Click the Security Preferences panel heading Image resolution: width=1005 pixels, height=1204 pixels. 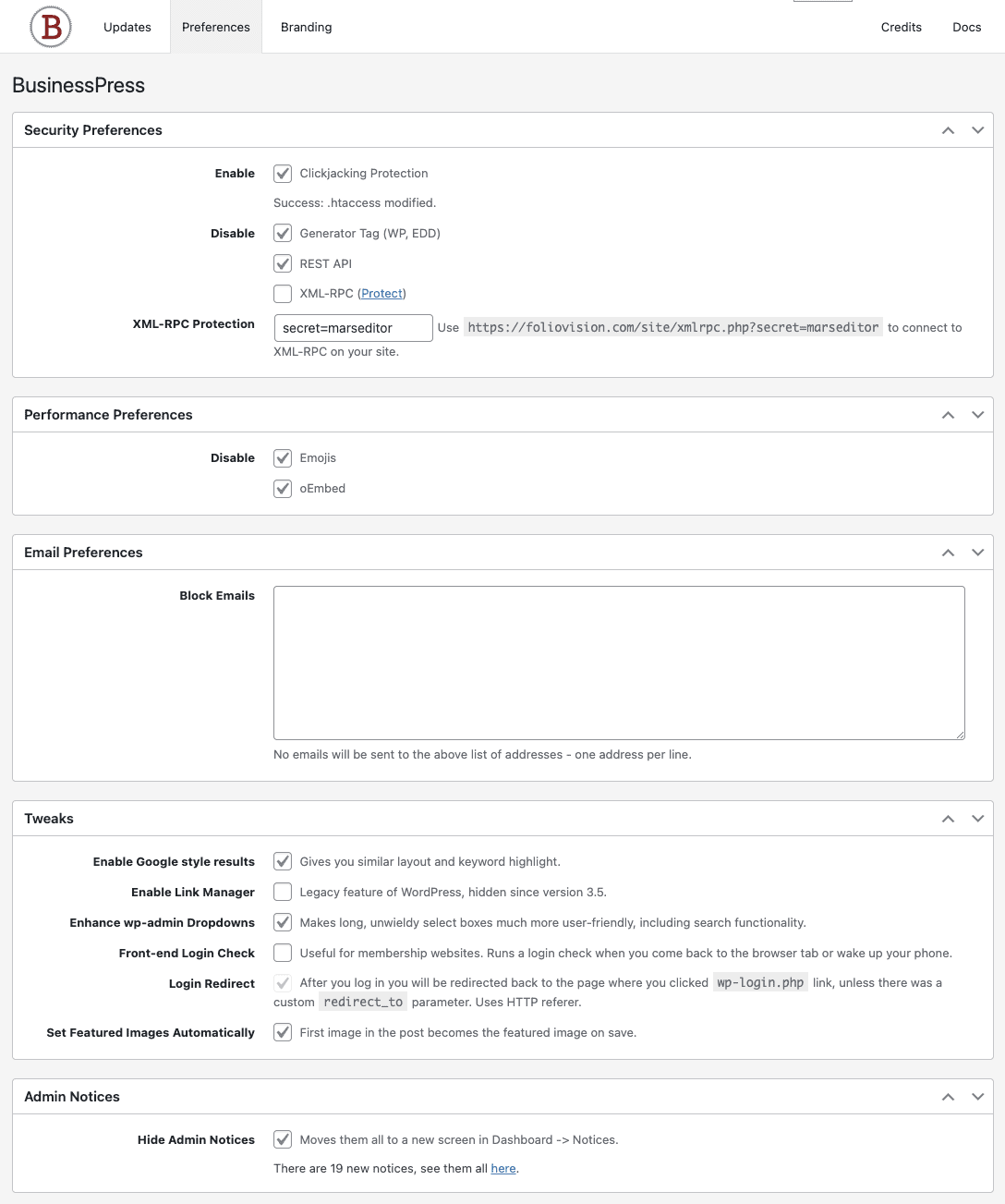93,130
